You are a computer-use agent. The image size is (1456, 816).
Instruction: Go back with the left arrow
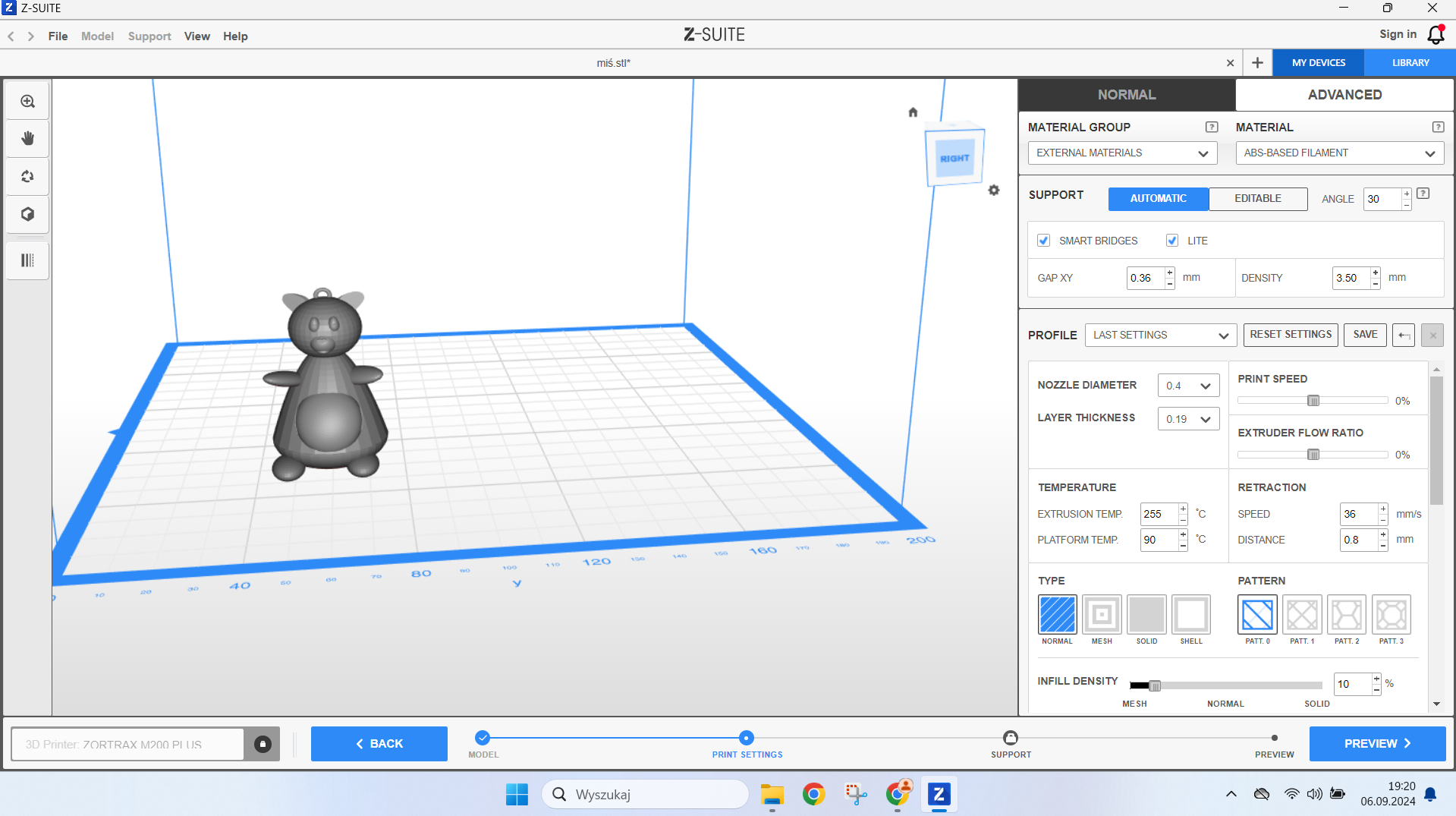pyautogui.click(x=11, y=36)
